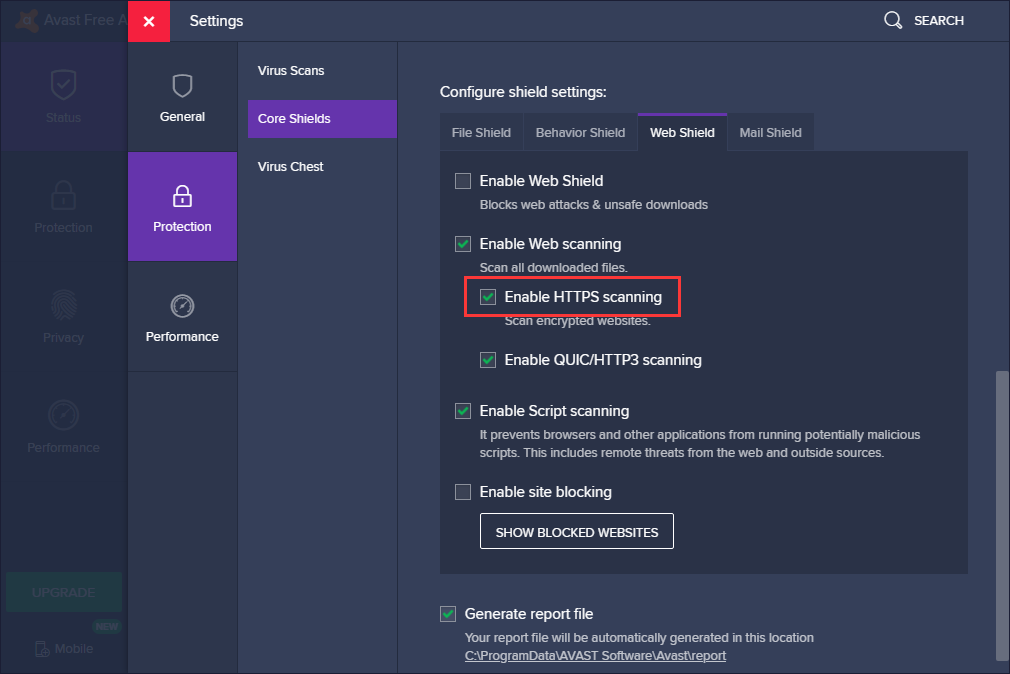Screen dimensions: 1010x674
Task: Select the Behavior Shield tab
Action: 580,132
